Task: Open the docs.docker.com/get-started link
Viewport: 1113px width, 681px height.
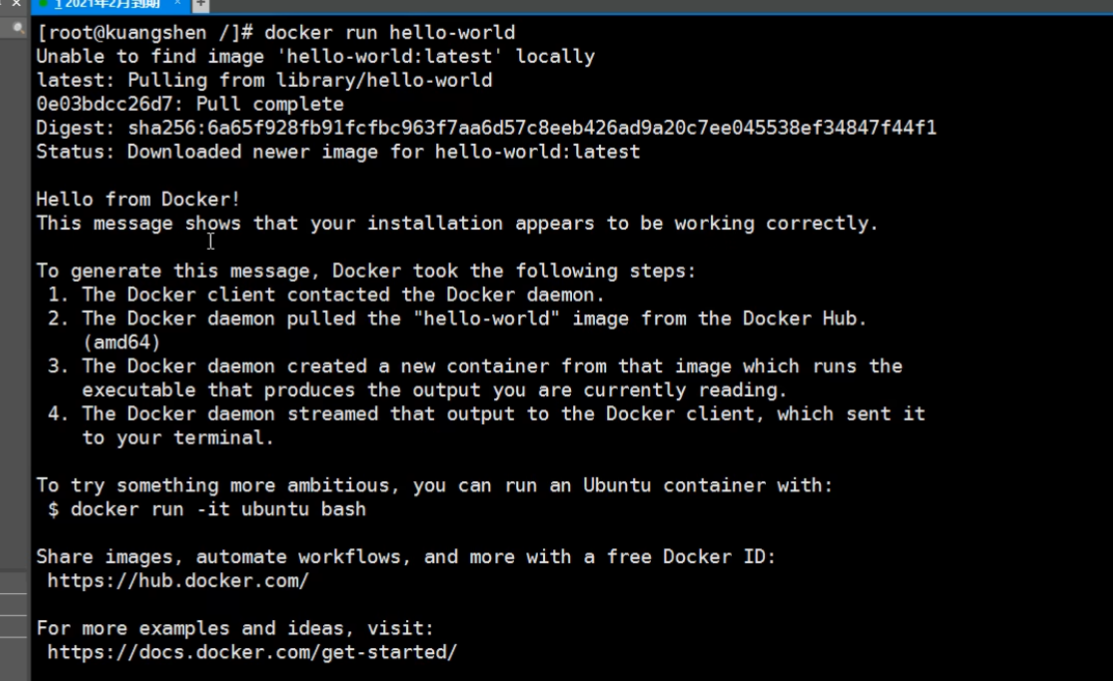Action: [252, 652]
